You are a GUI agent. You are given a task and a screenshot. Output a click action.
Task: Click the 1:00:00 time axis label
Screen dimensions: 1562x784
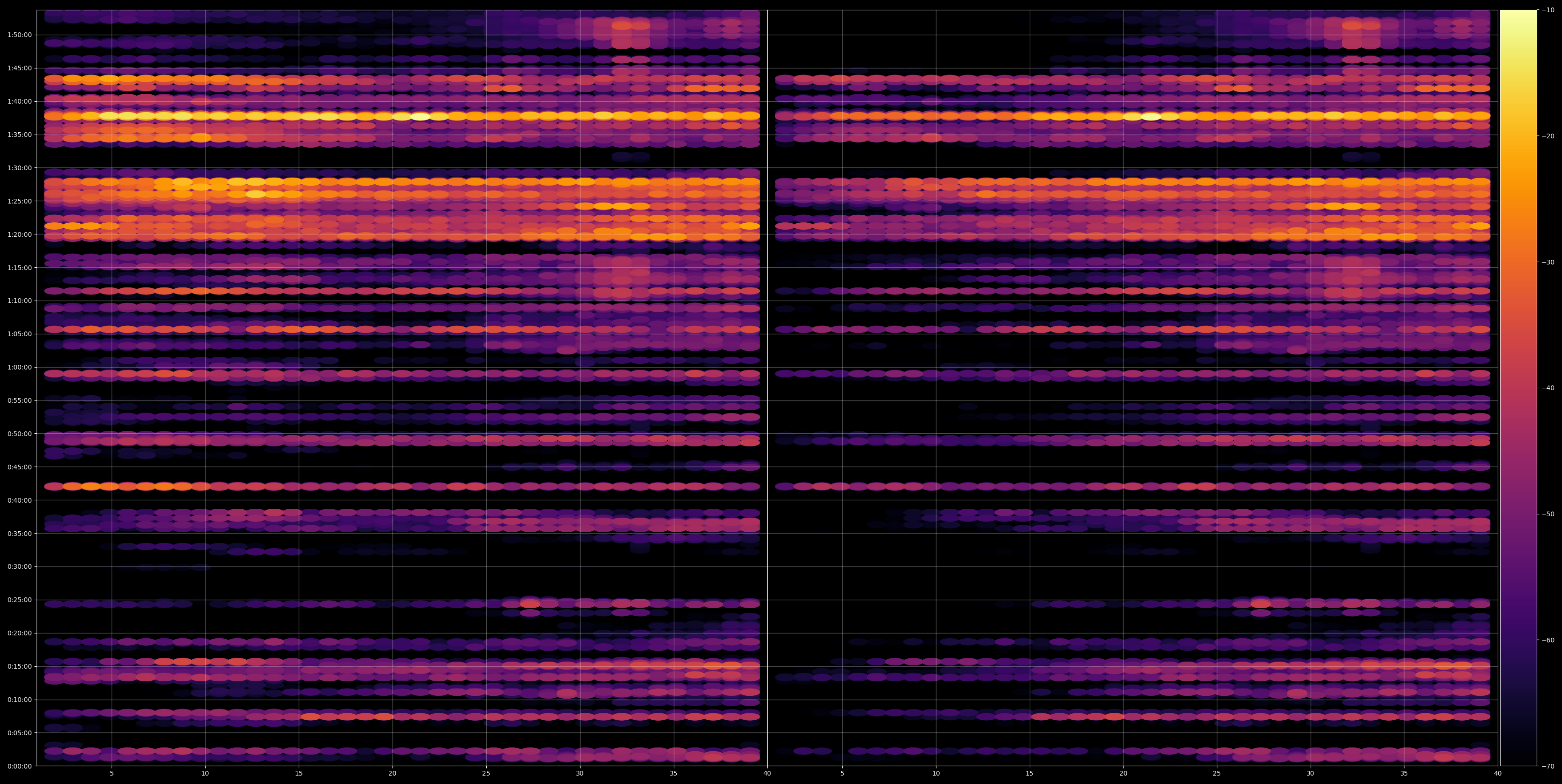[19, 367]
